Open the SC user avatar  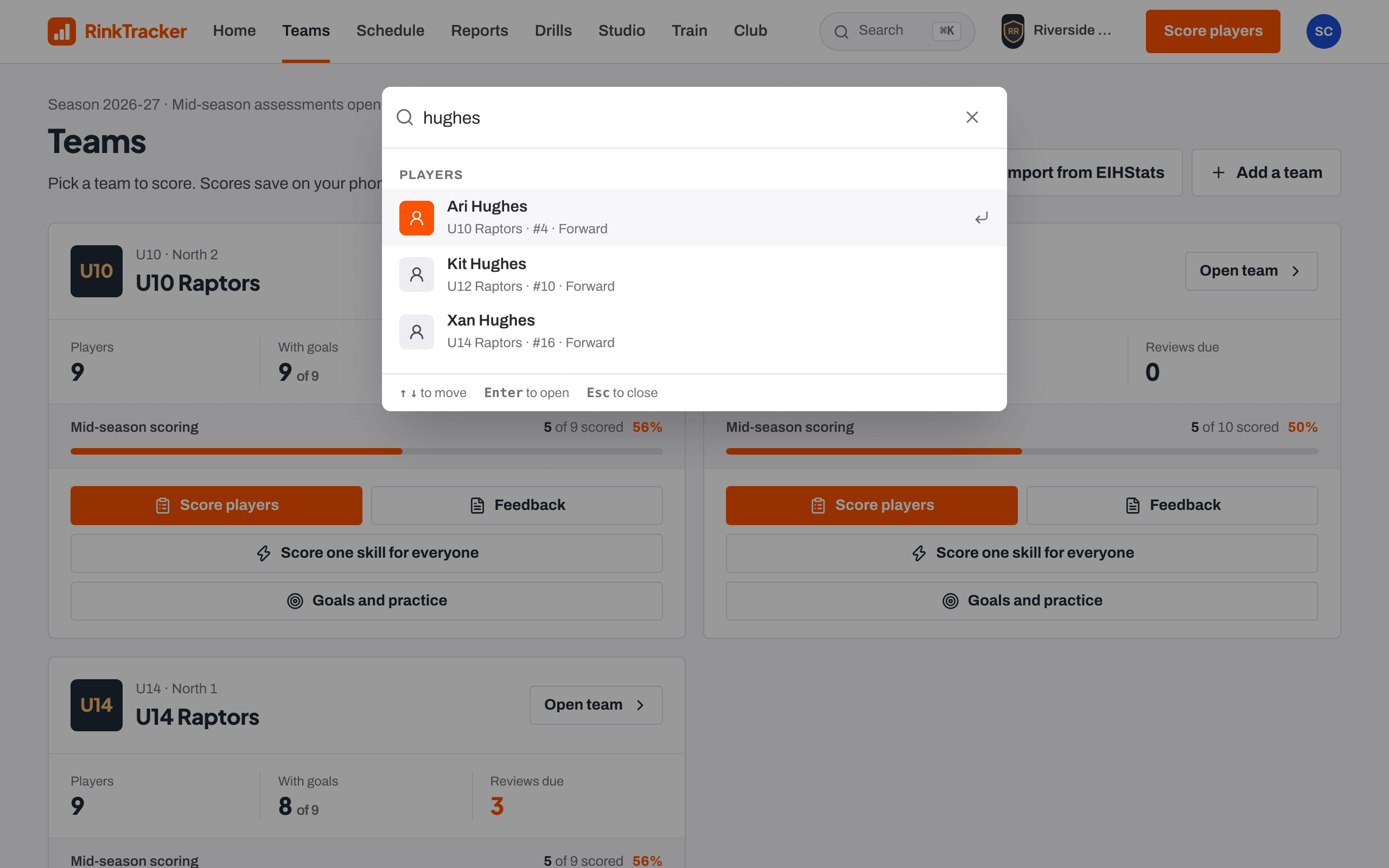coord(1323,31)
